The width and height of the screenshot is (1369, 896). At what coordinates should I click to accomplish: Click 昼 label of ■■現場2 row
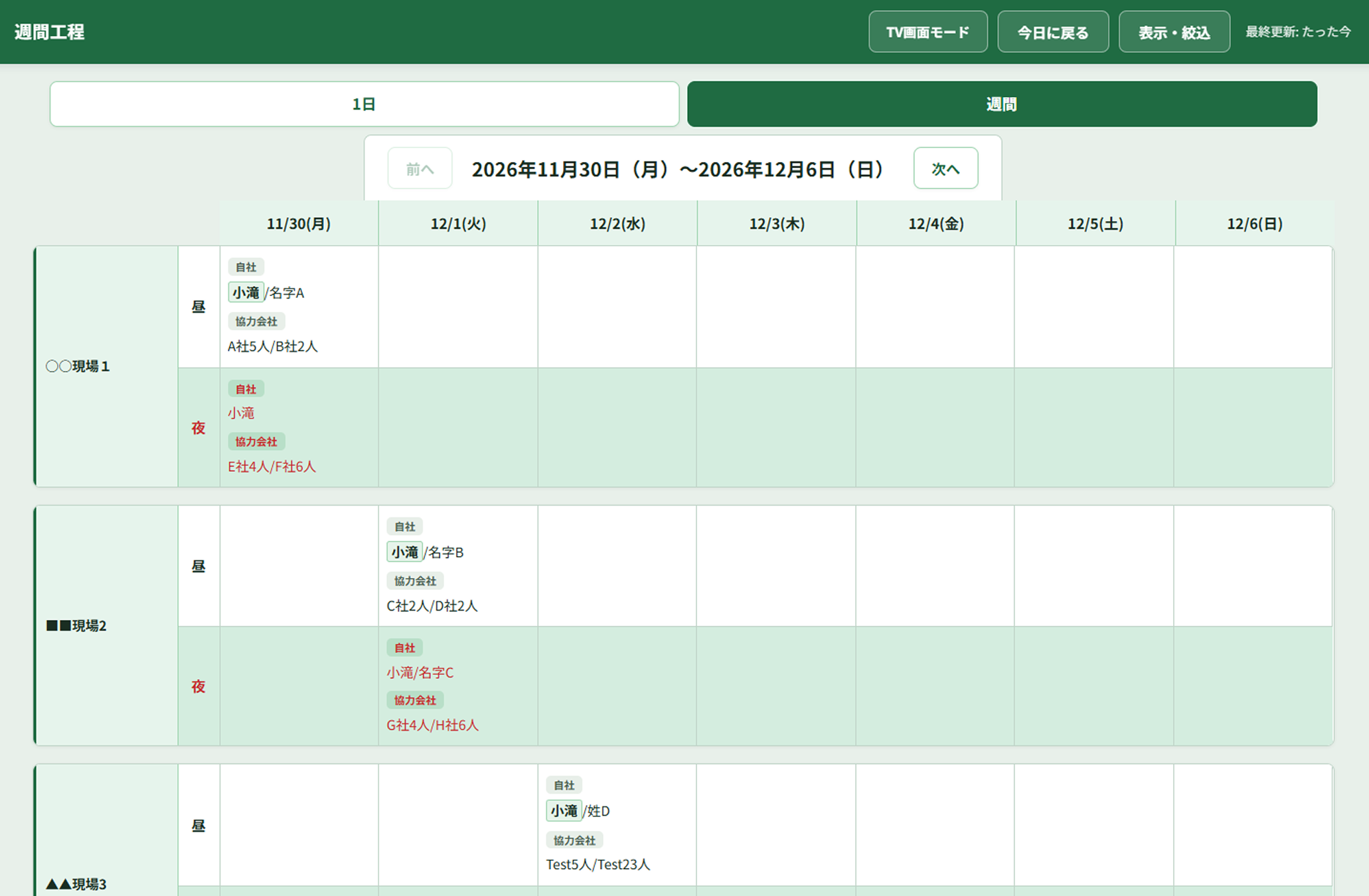[199, 566]
